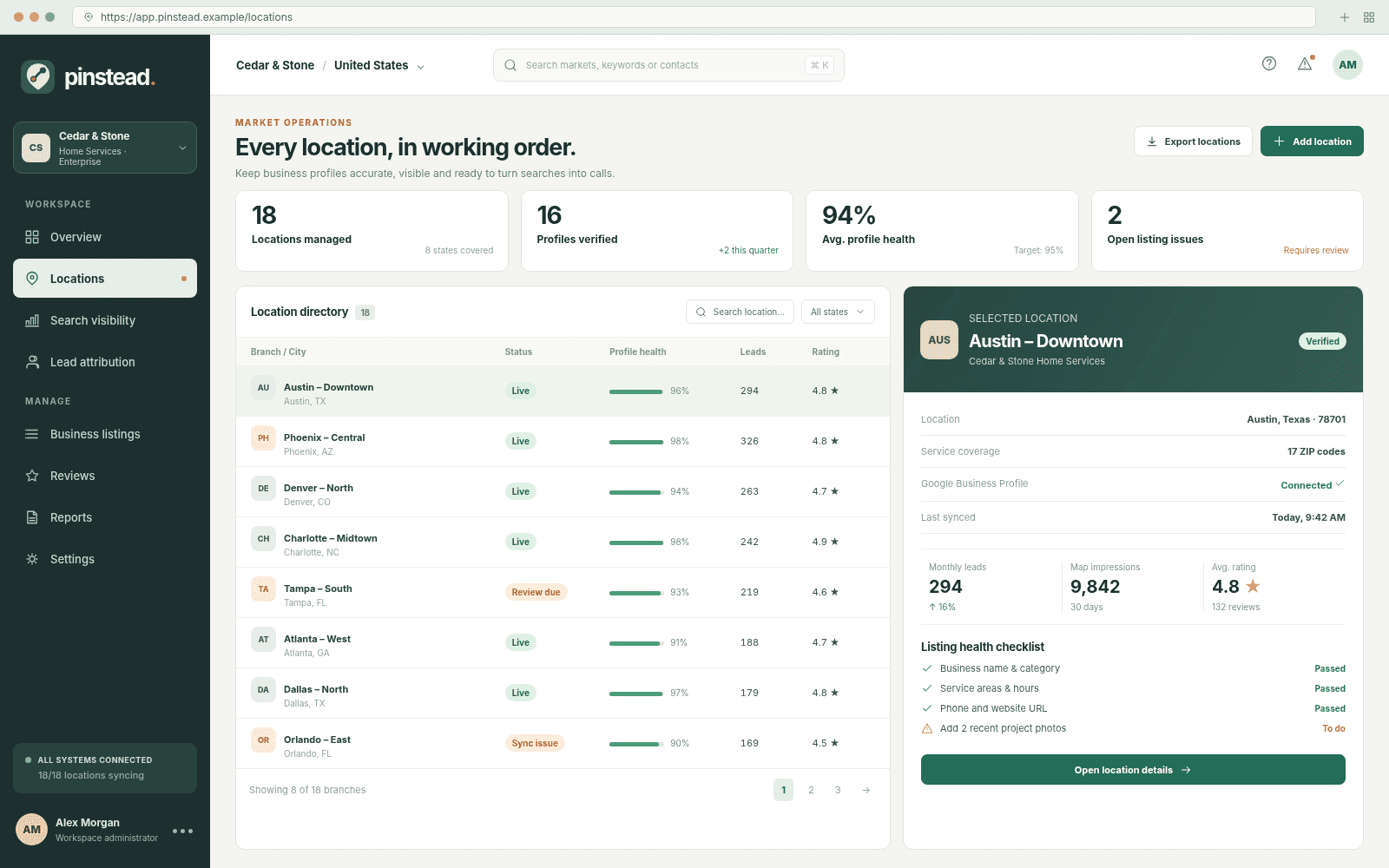Viewport: 1389px width, 868px height.
Task: Click the Austin – Downtown profile health bar
Action: coord(636,391)
